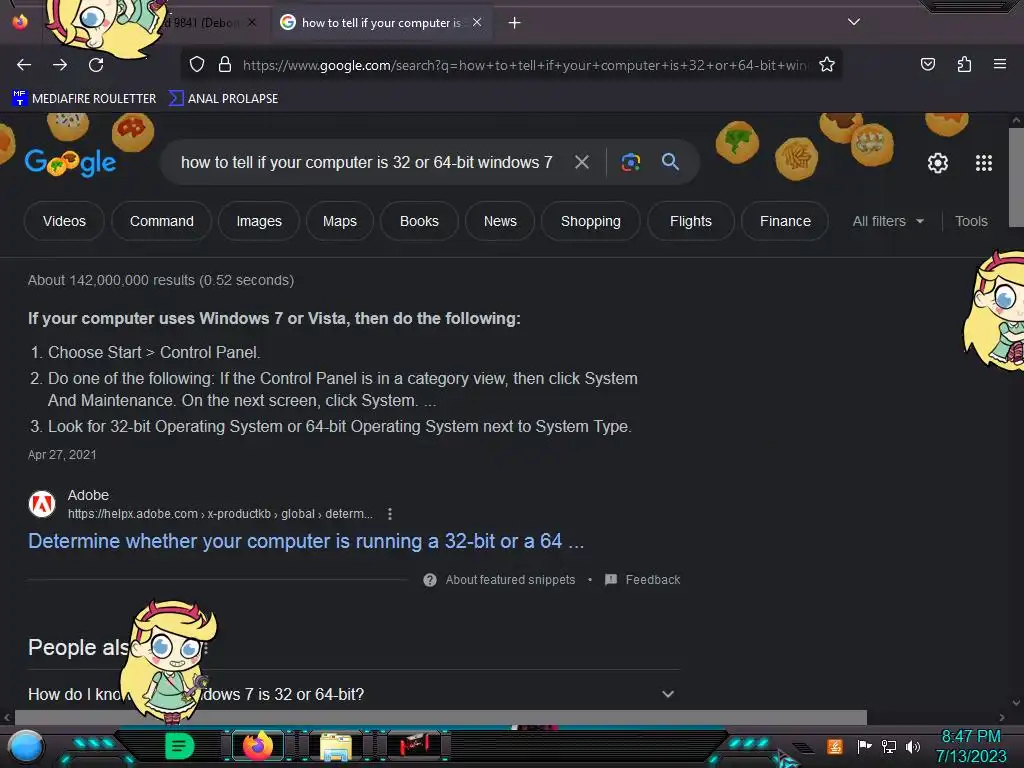This screenshot has width=1024, height=768.
Task: Close the how to tell tab
Action: 477,23
